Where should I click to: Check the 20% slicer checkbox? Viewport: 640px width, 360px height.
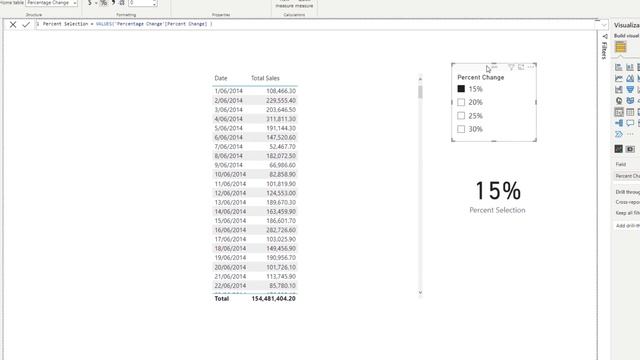[461, 102]
